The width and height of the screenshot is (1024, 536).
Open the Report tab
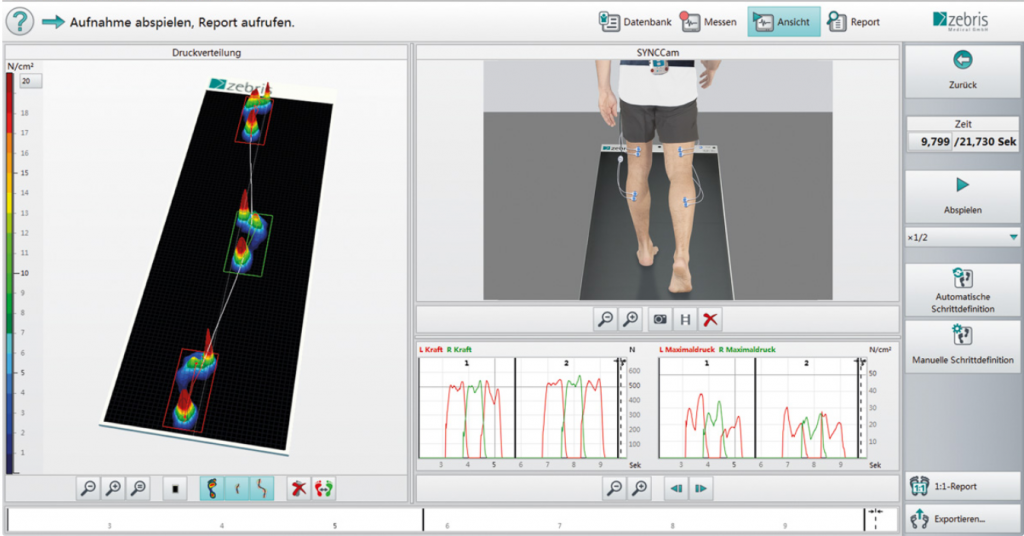pyautogui.click(x=854, y=22)
